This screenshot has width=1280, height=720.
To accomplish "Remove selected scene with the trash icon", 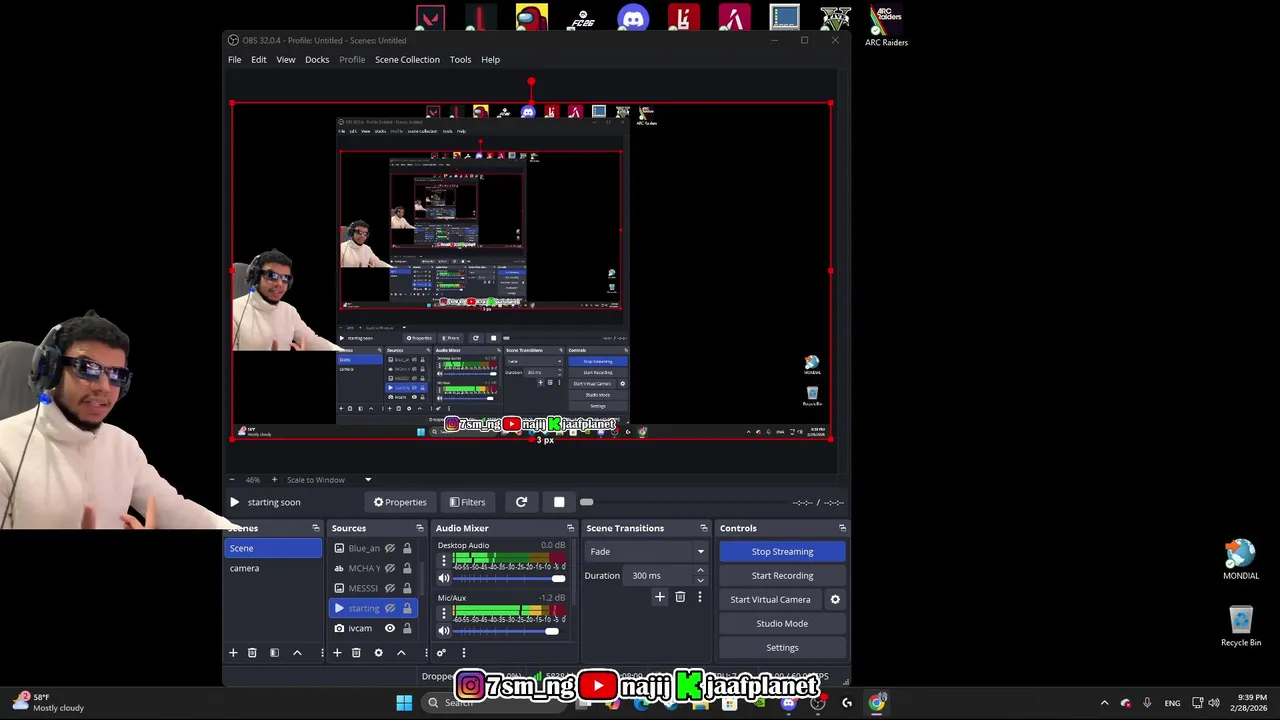I will tap(252, 653).
